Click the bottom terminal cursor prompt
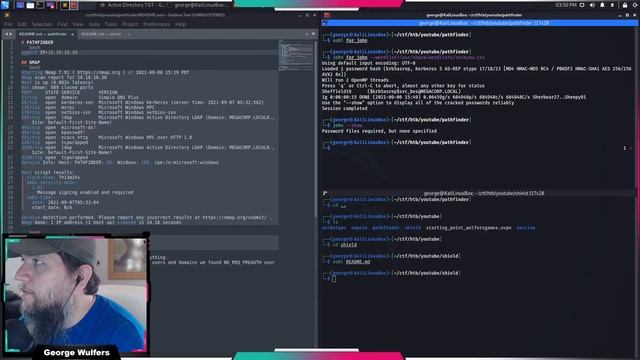The height and width of the screenshot is (360, 640). pos(334,279)
